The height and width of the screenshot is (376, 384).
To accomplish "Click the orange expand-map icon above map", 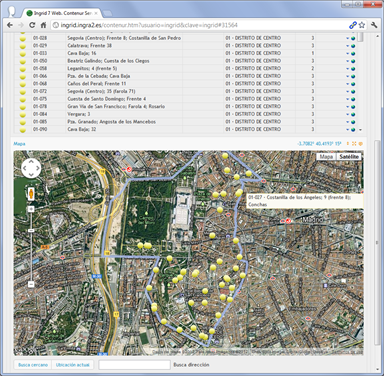I will pos(354,144).
